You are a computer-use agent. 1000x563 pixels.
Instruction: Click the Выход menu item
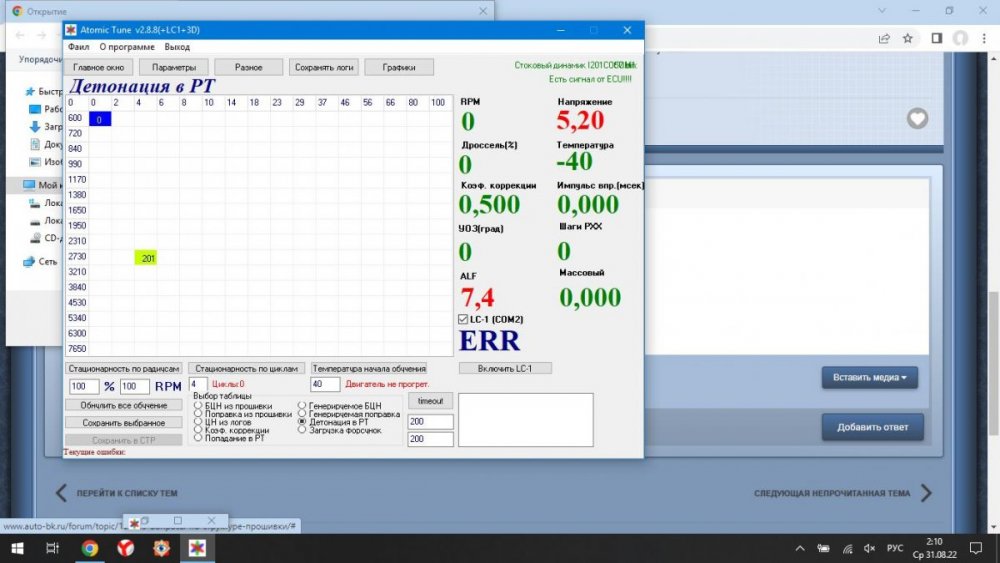click(177, 47)
